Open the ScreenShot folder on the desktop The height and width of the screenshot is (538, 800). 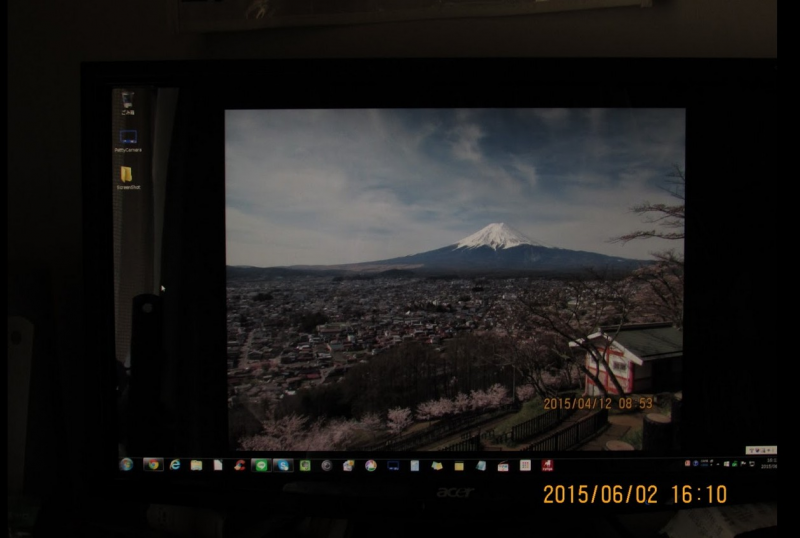tap(128, 176)
